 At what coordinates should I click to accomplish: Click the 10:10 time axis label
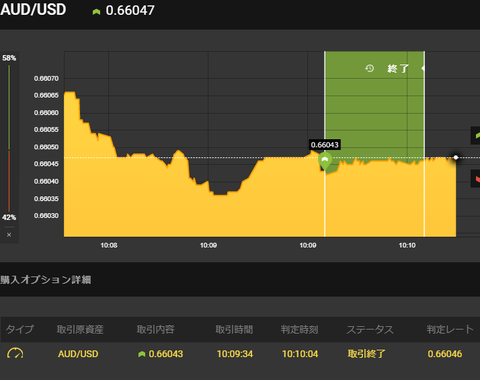(x=407, y=245)
